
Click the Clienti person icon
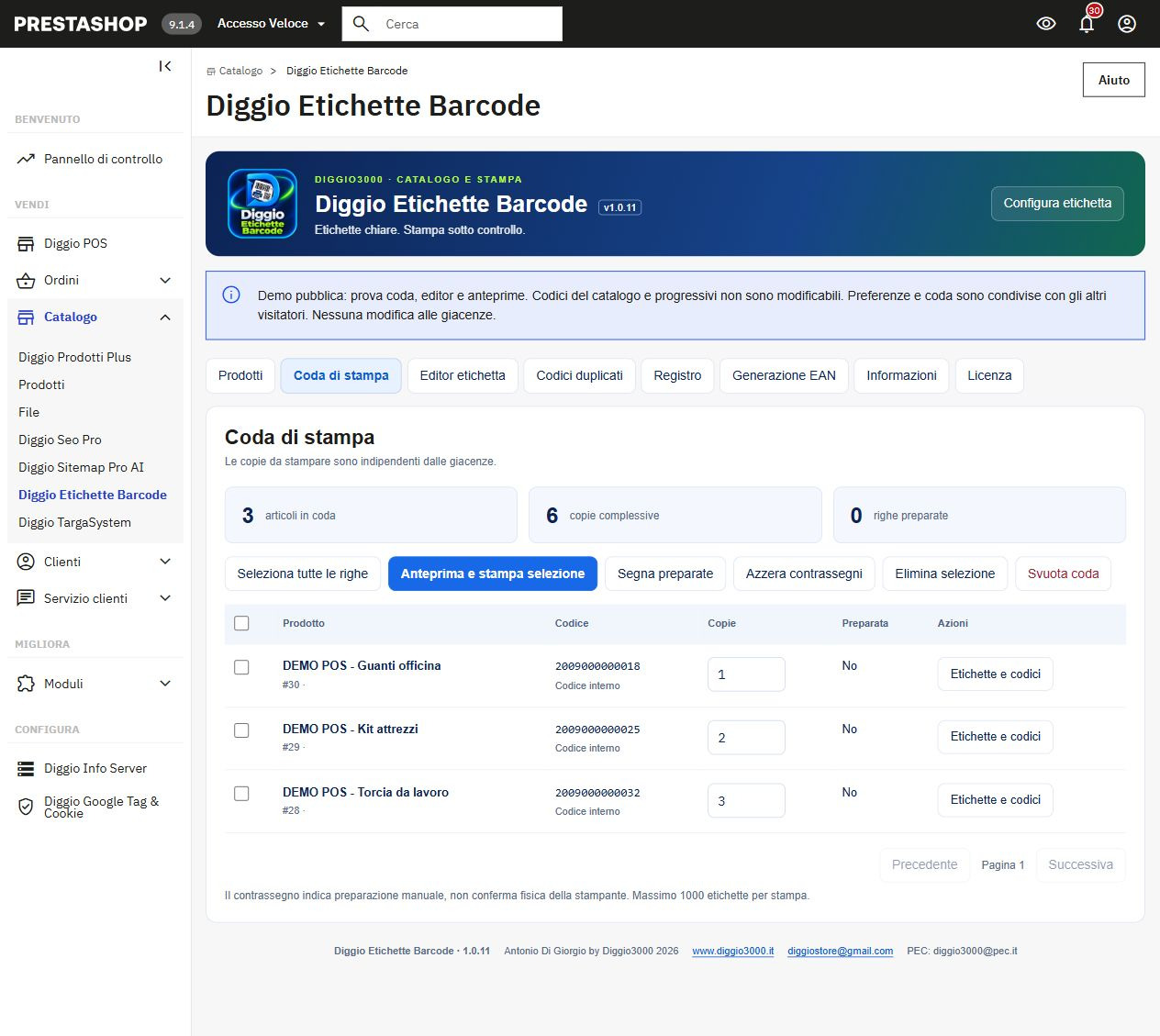tap(26, 562)
